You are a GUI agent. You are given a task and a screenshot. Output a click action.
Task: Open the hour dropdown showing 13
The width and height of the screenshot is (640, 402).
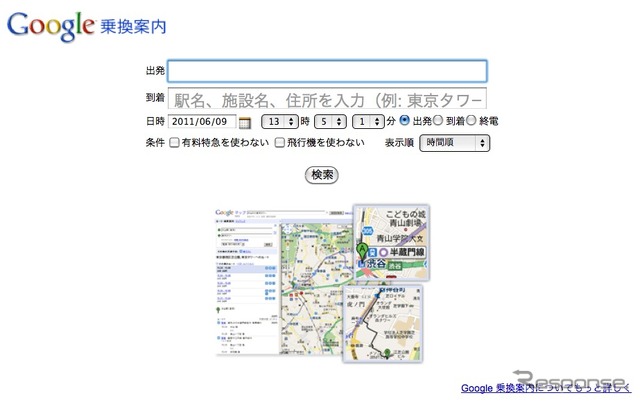(280, 121)
